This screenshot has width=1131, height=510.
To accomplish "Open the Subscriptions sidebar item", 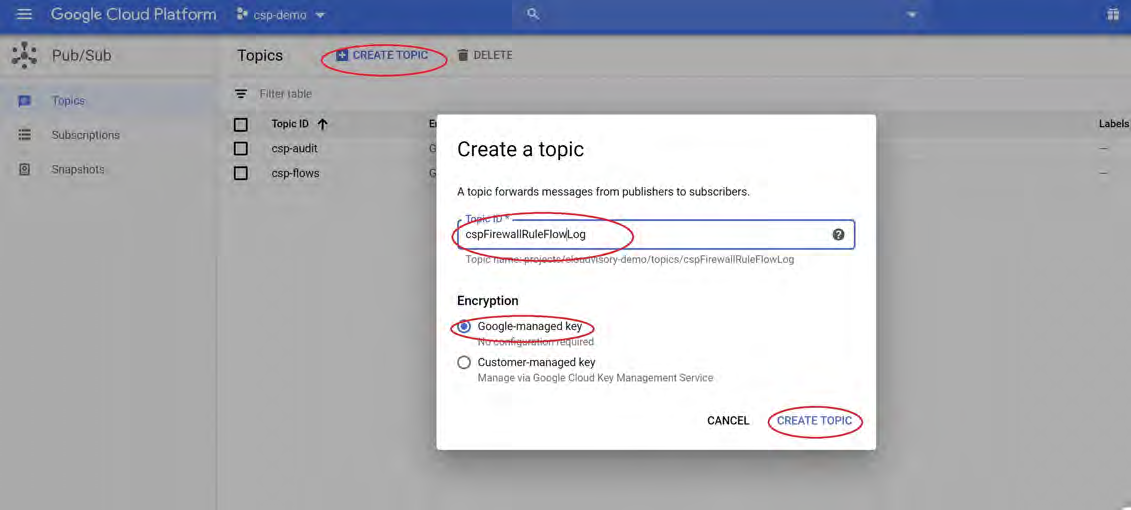I will 108,135.
